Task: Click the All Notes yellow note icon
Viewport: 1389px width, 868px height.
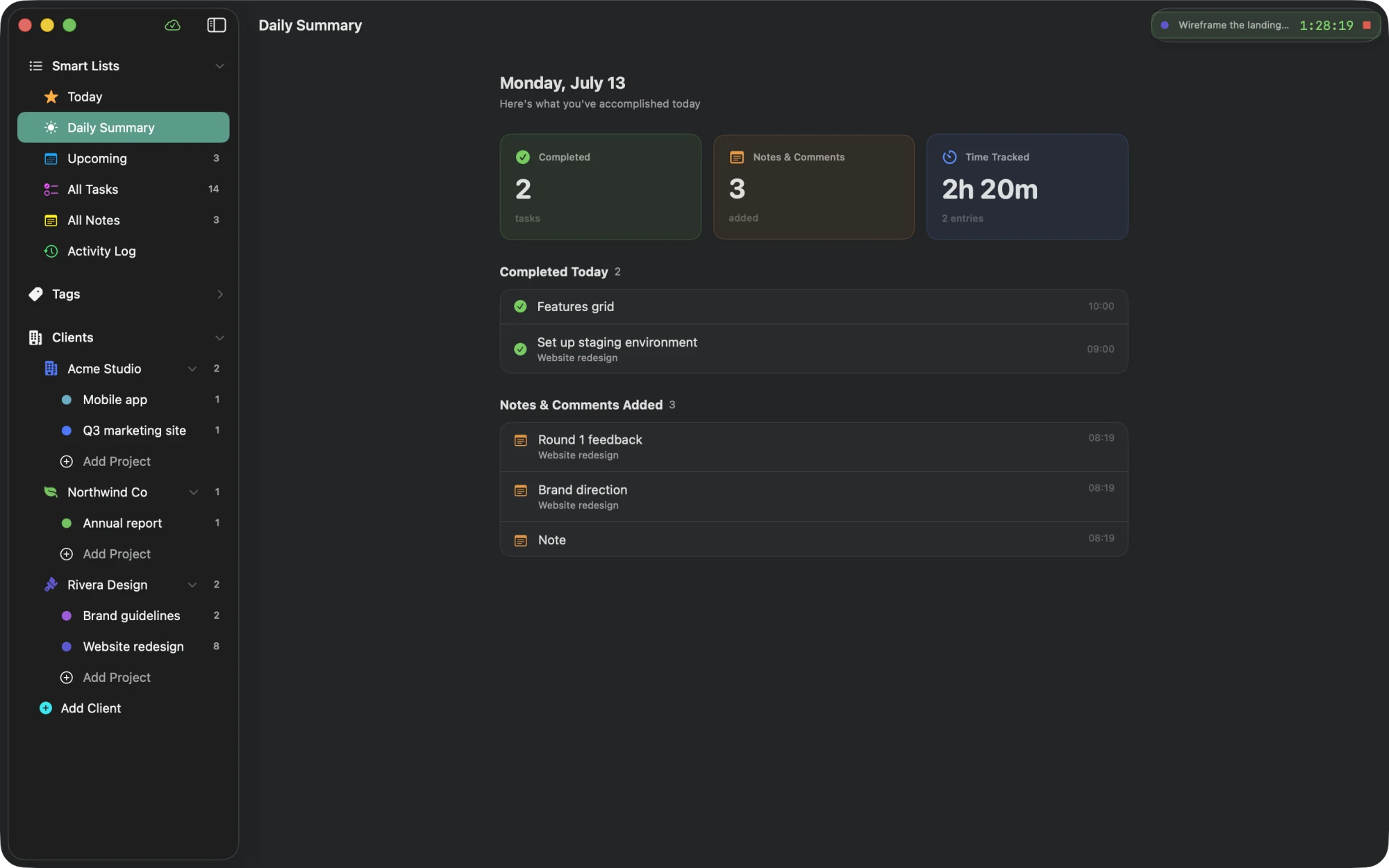Action: click(x=51, y=220)
